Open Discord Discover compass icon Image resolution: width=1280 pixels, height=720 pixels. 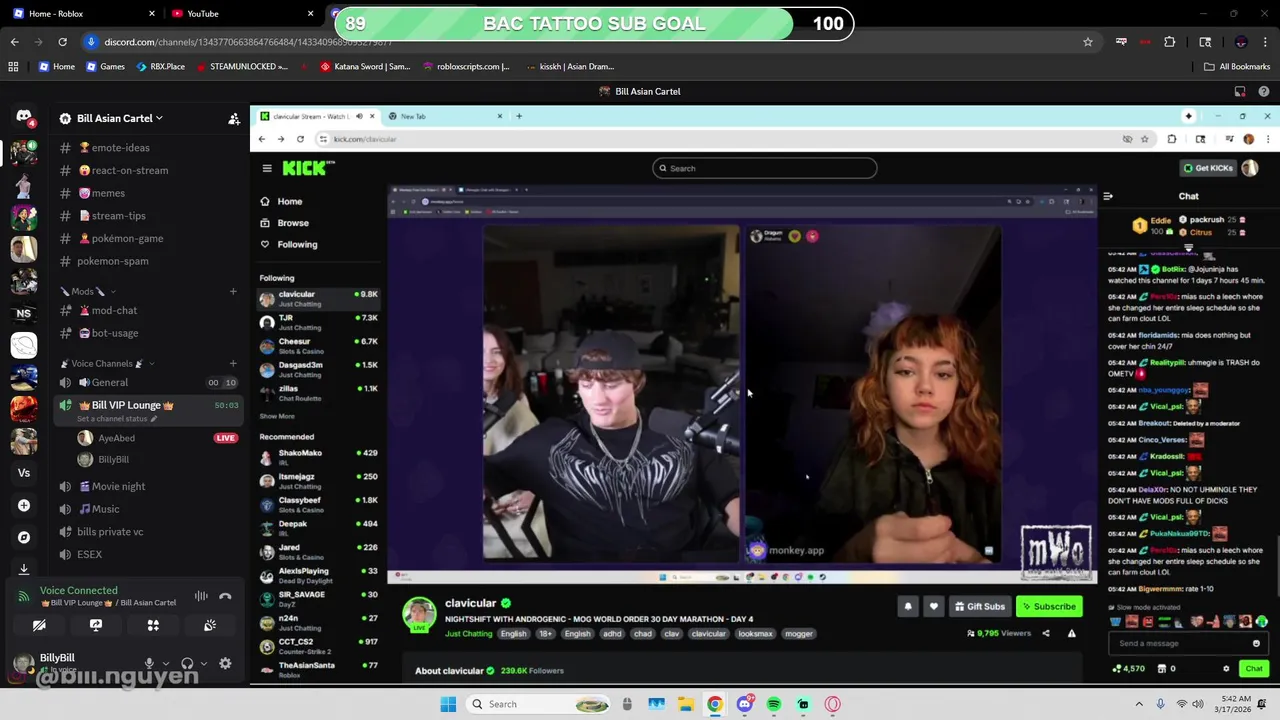24,537
